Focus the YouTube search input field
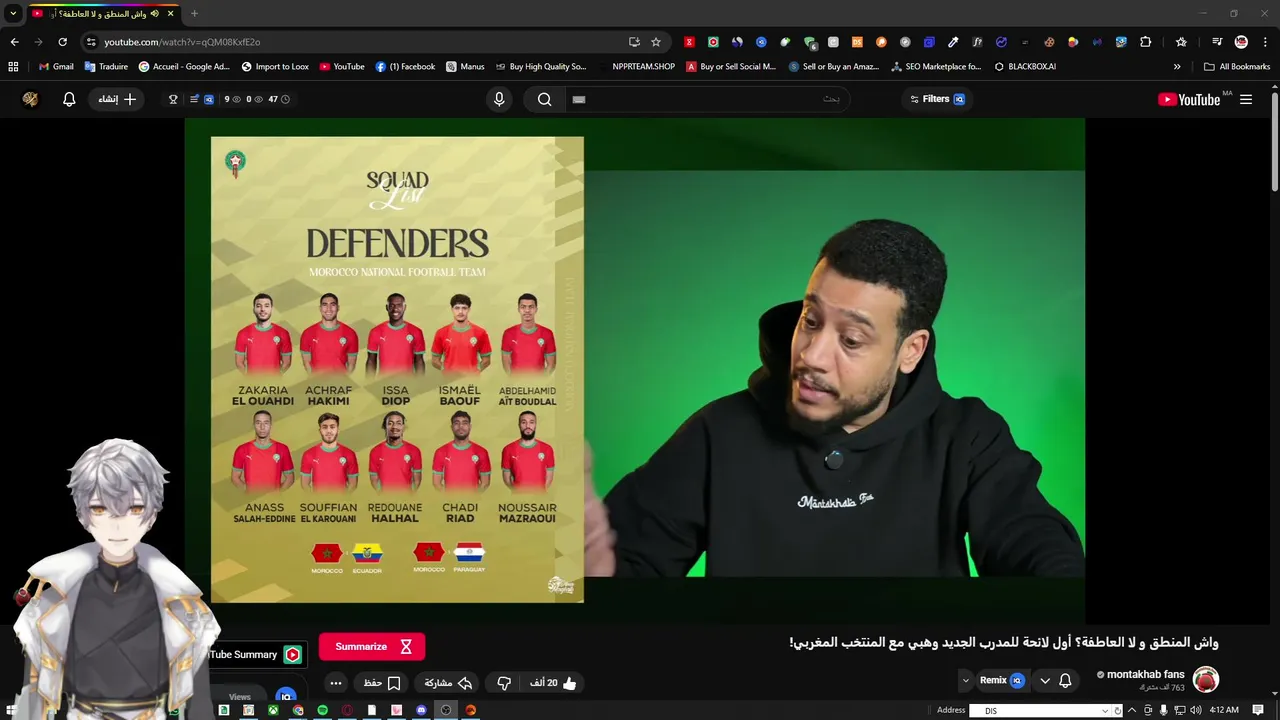The image size is (1280, 720). tap(707, 99)
